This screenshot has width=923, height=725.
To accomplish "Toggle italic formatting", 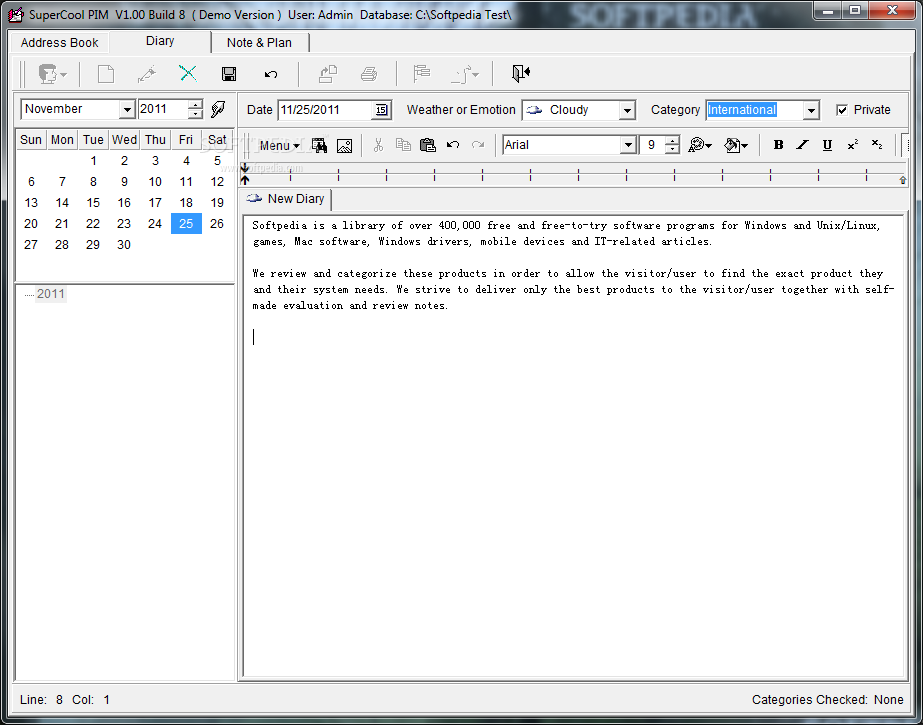I will click(802, 145).
